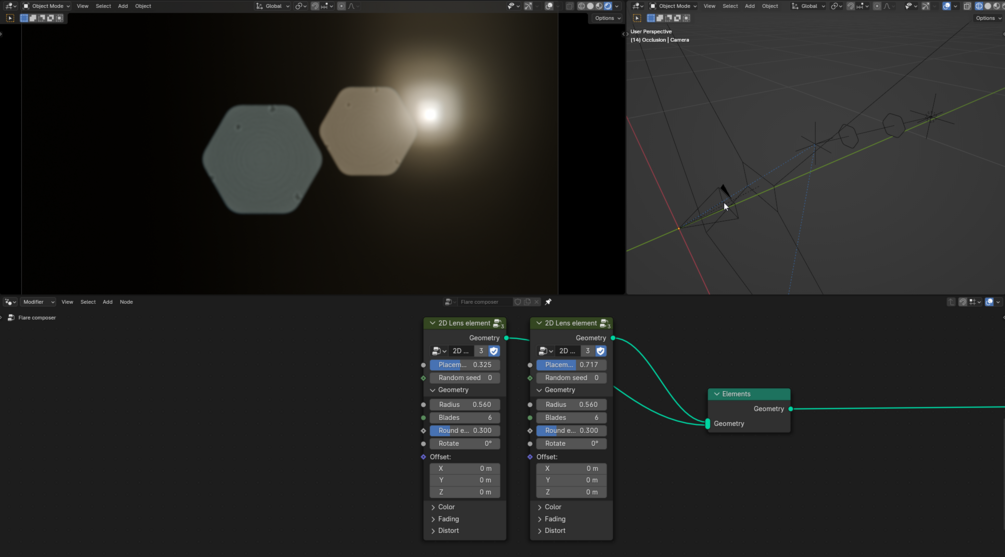The height and width of the screenshot is (557, 1005).
Task: Collapse the second 2D Lens element node
Action: pyautogui.click(x=539, y=323)
